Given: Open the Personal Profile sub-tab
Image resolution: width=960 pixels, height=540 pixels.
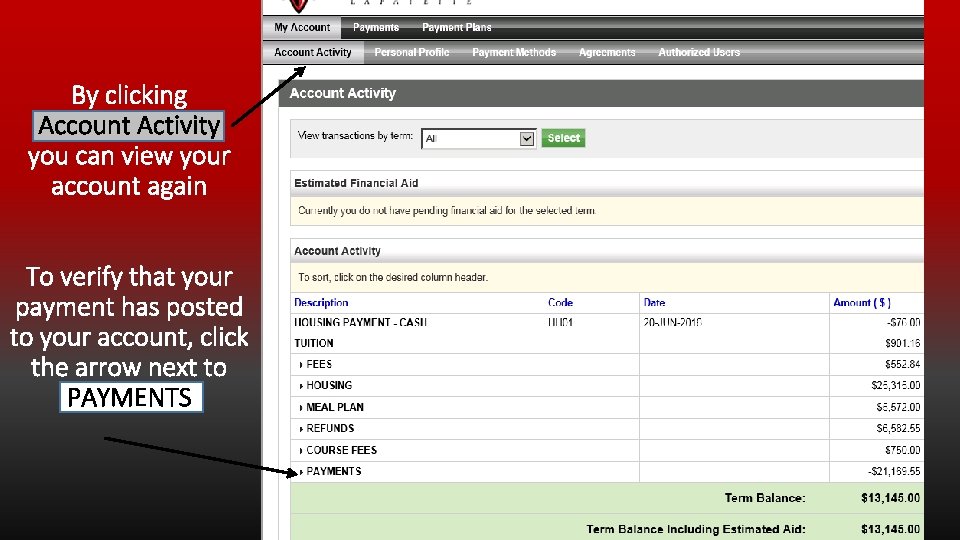Looking at the screenshot, I should 412,53.
